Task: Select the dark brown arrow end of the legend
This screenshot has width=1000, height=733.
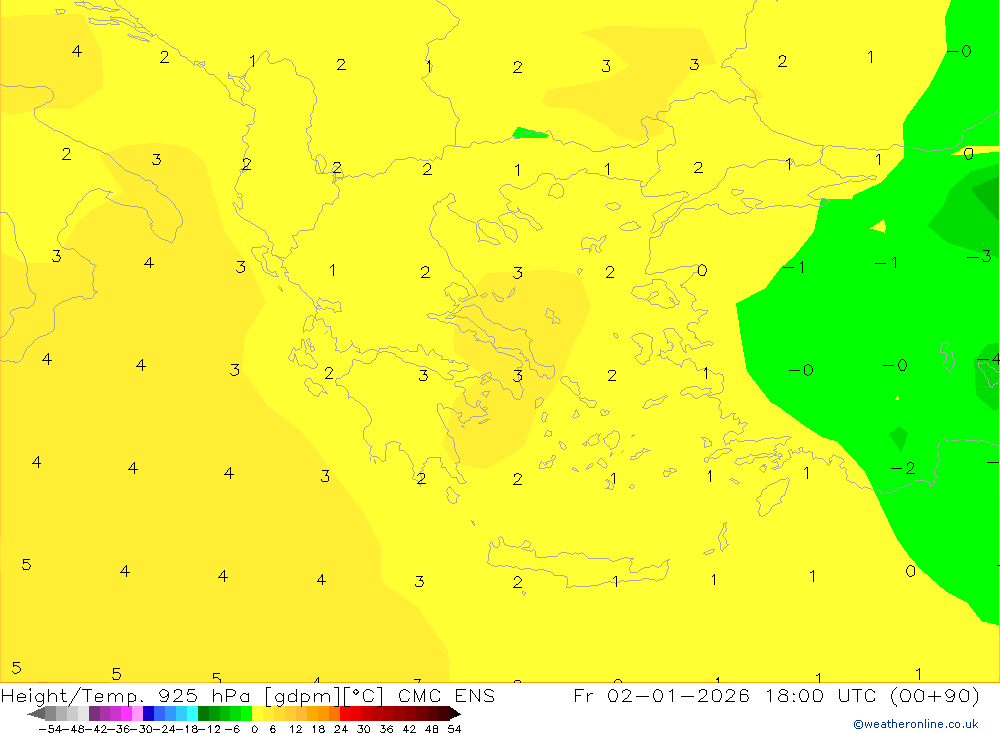Action: (455, 713)
